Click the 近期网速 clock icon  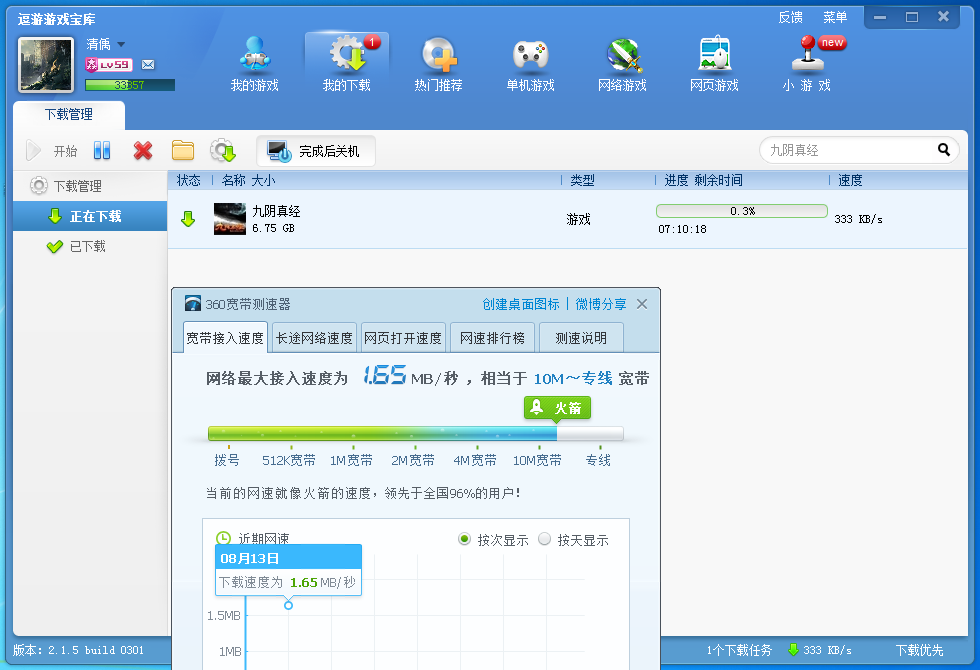click(x=223, y=538)
